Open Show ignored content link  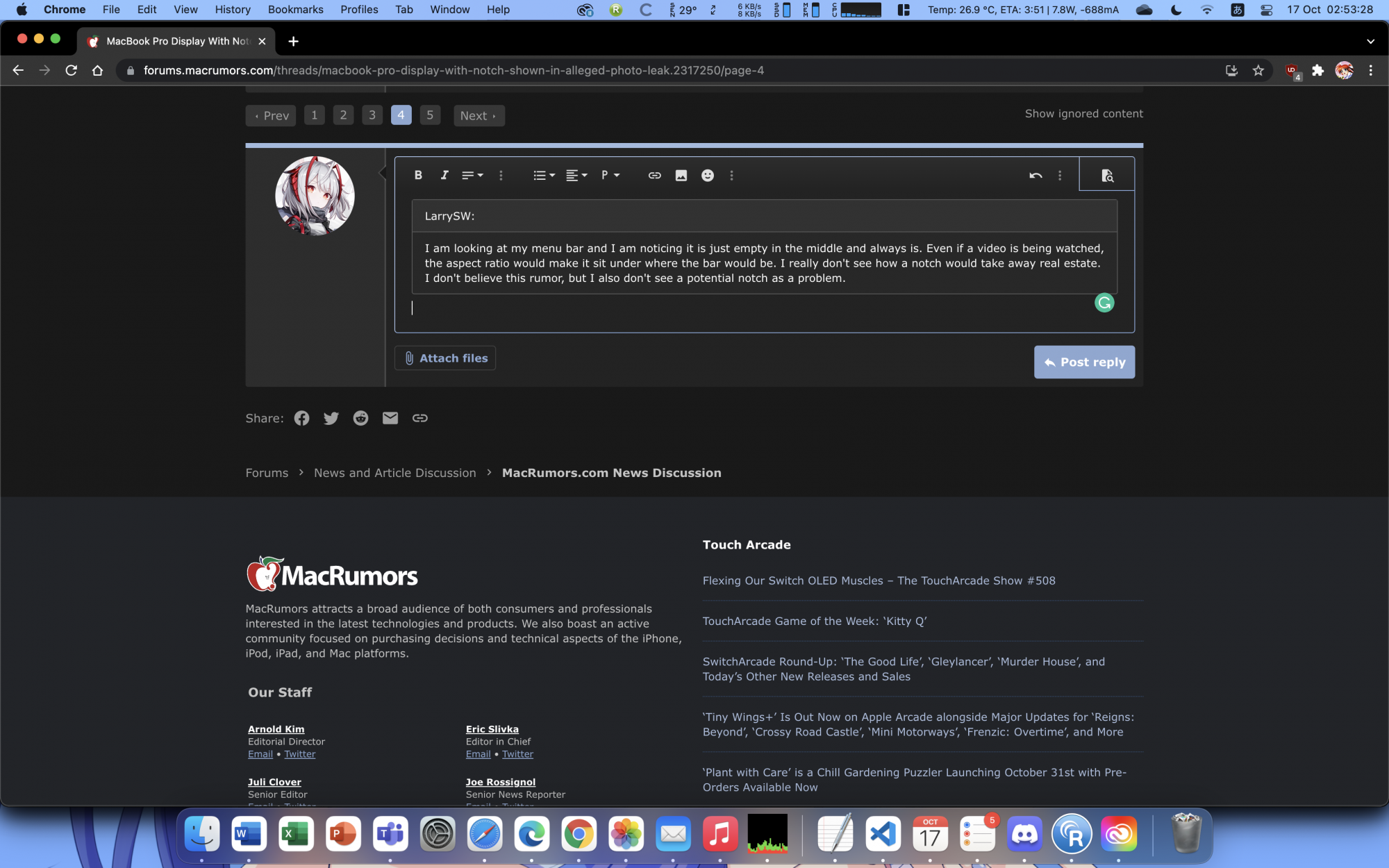pos(1083,113)
